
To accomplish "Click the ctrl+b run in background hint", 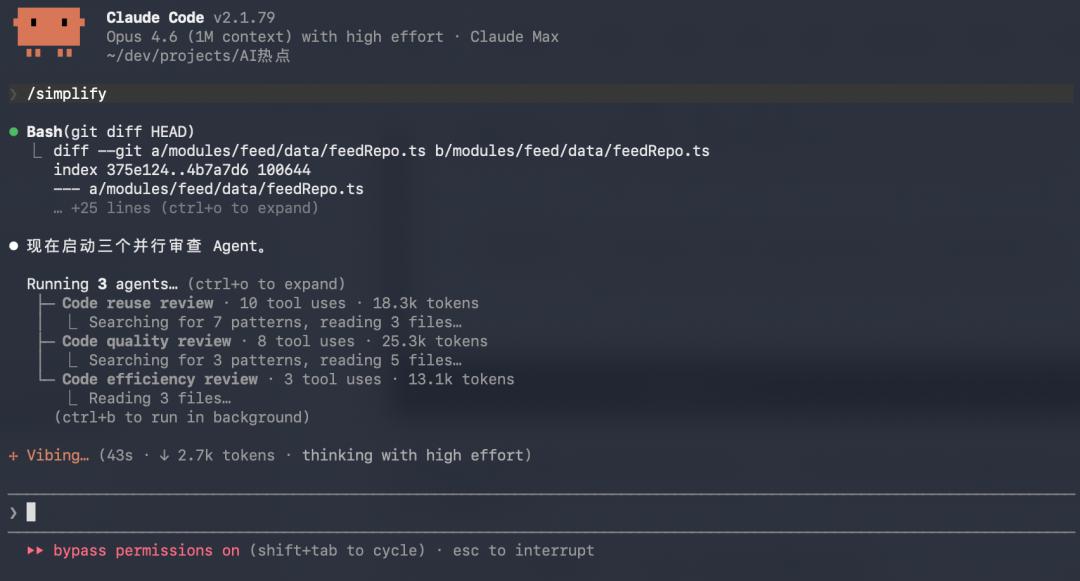I will pos(181,417).
